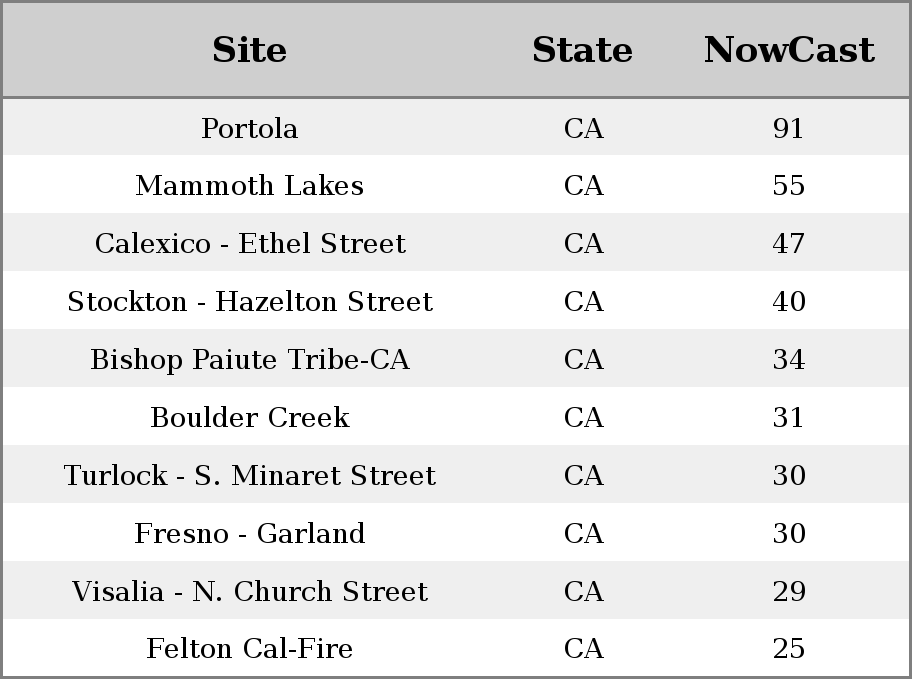912x679 pixels.
Task: Click the NowCast value 47
Action: tap(789, 244)
